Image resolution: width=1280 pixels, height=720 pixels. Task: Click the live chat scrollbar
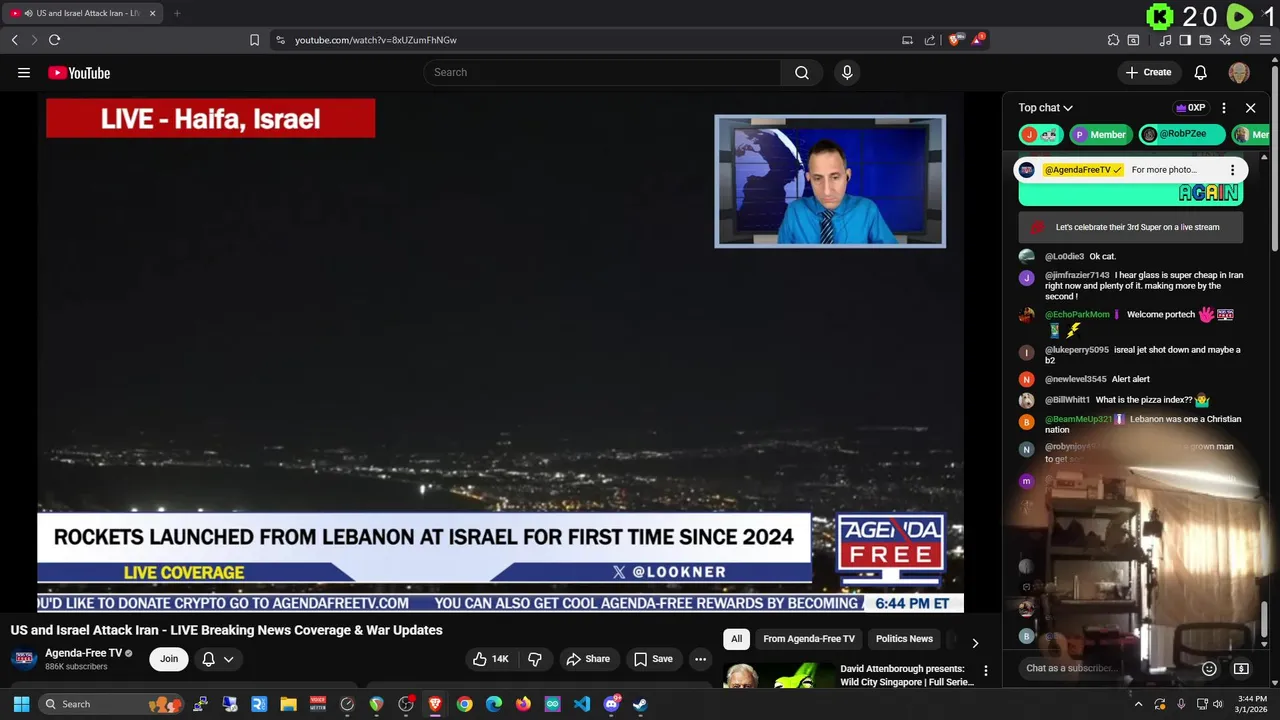click(1264, 618)
